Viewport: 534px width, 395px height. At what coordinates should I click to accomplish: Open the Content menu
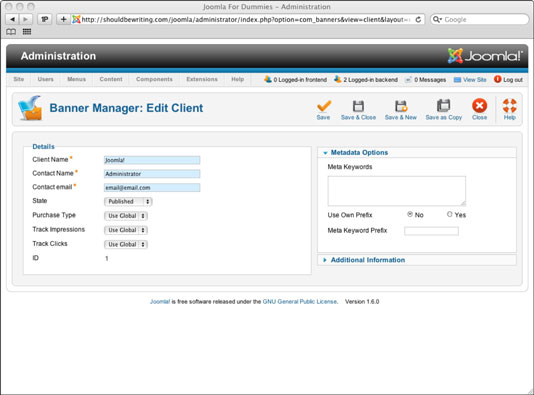click(x=111, y=79)
